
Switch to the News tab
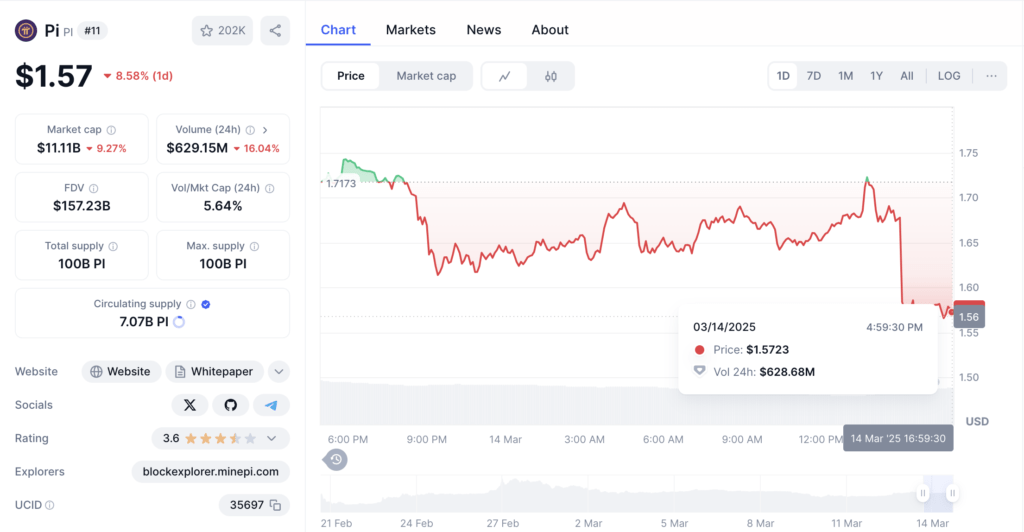(484, 30)
